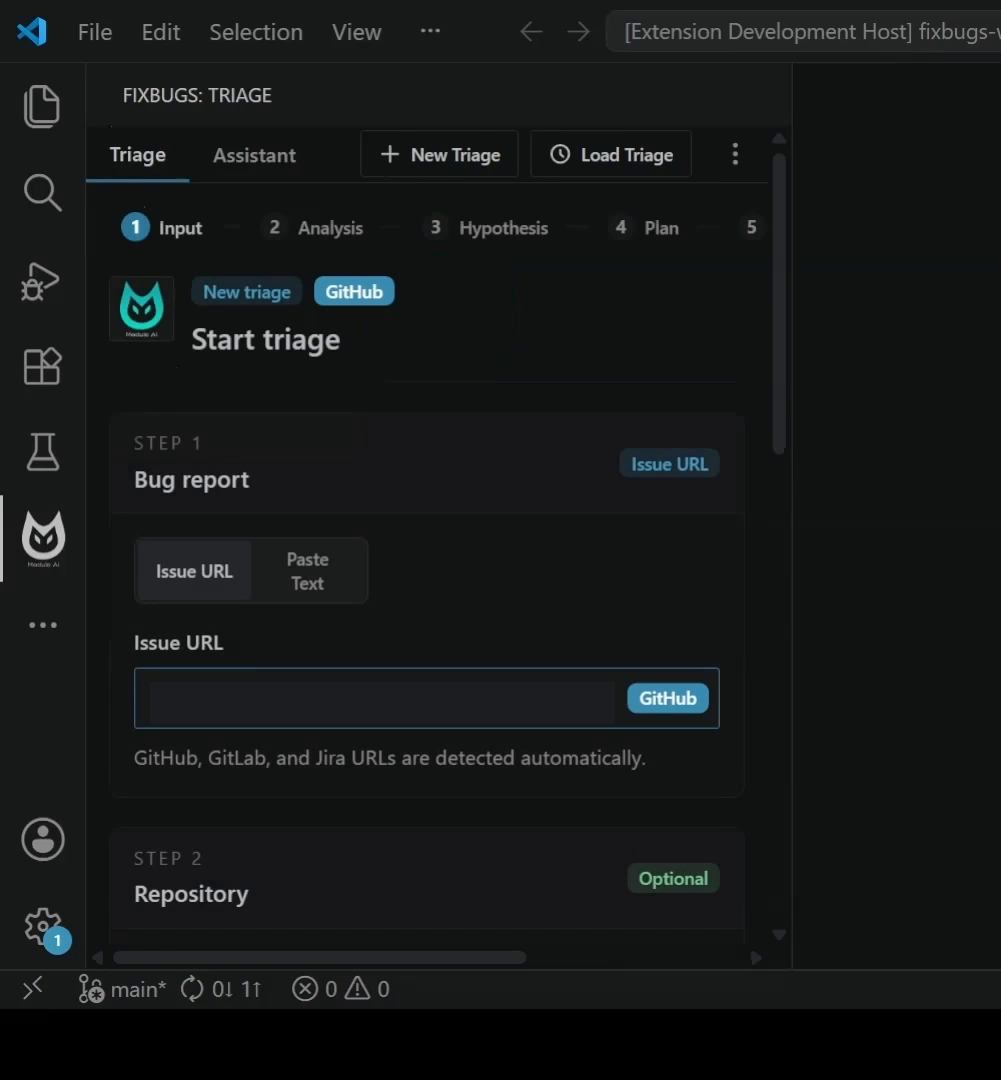Open the Manage gear icon

click(x=43, y=926)
